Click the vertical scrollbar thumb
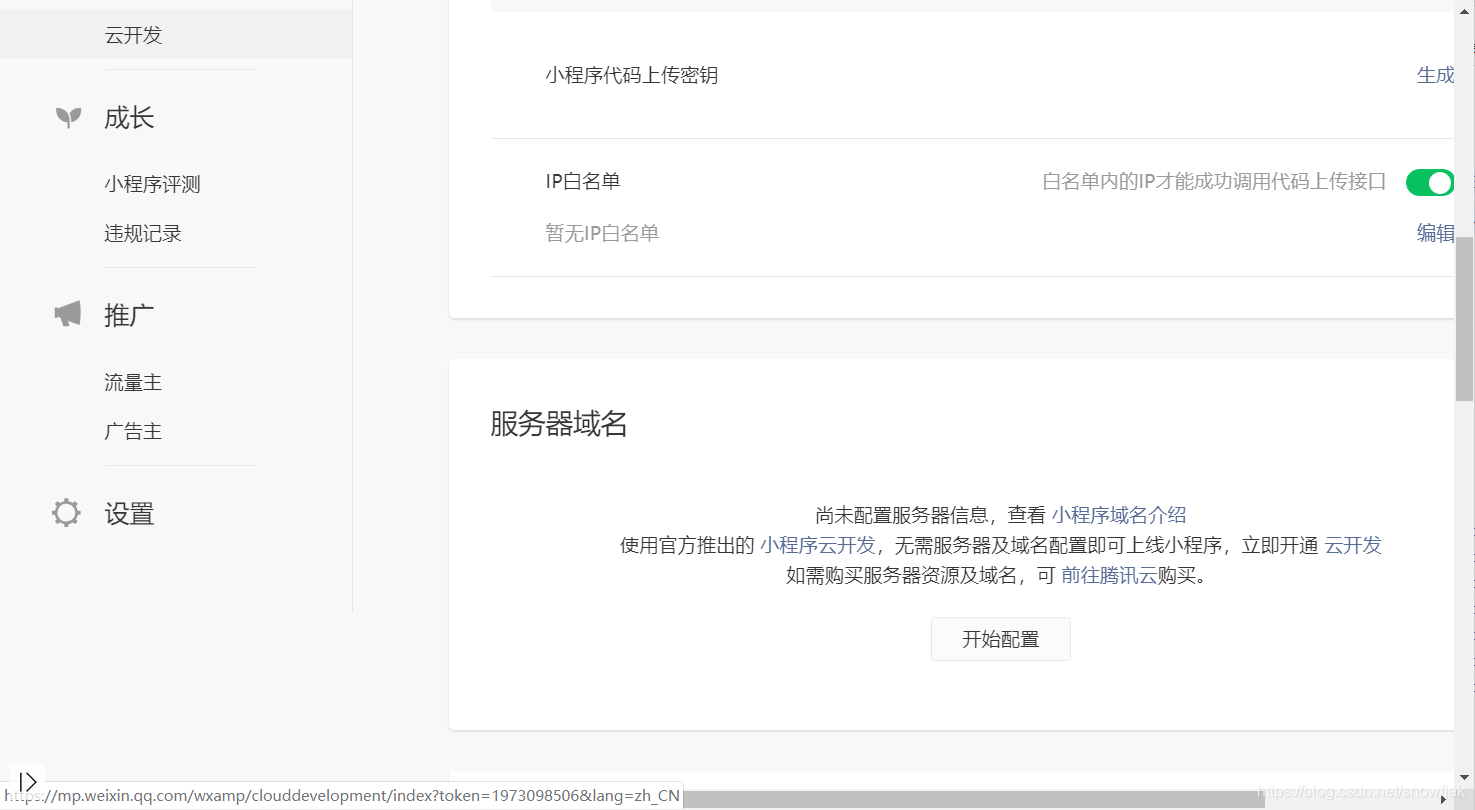Screen dimensions: 1475x810 1464,318
